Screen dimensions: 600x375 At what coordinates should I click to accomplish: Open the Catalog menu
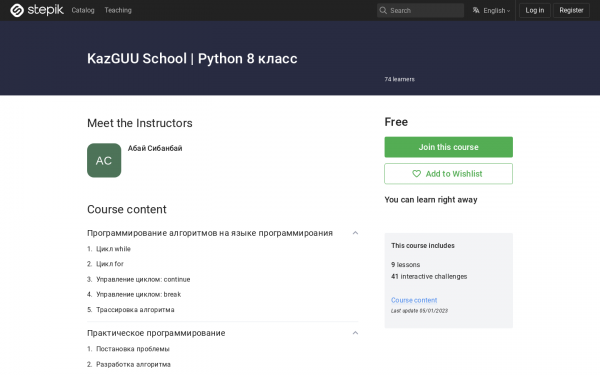pyautogui.click(x=83, y=10)
